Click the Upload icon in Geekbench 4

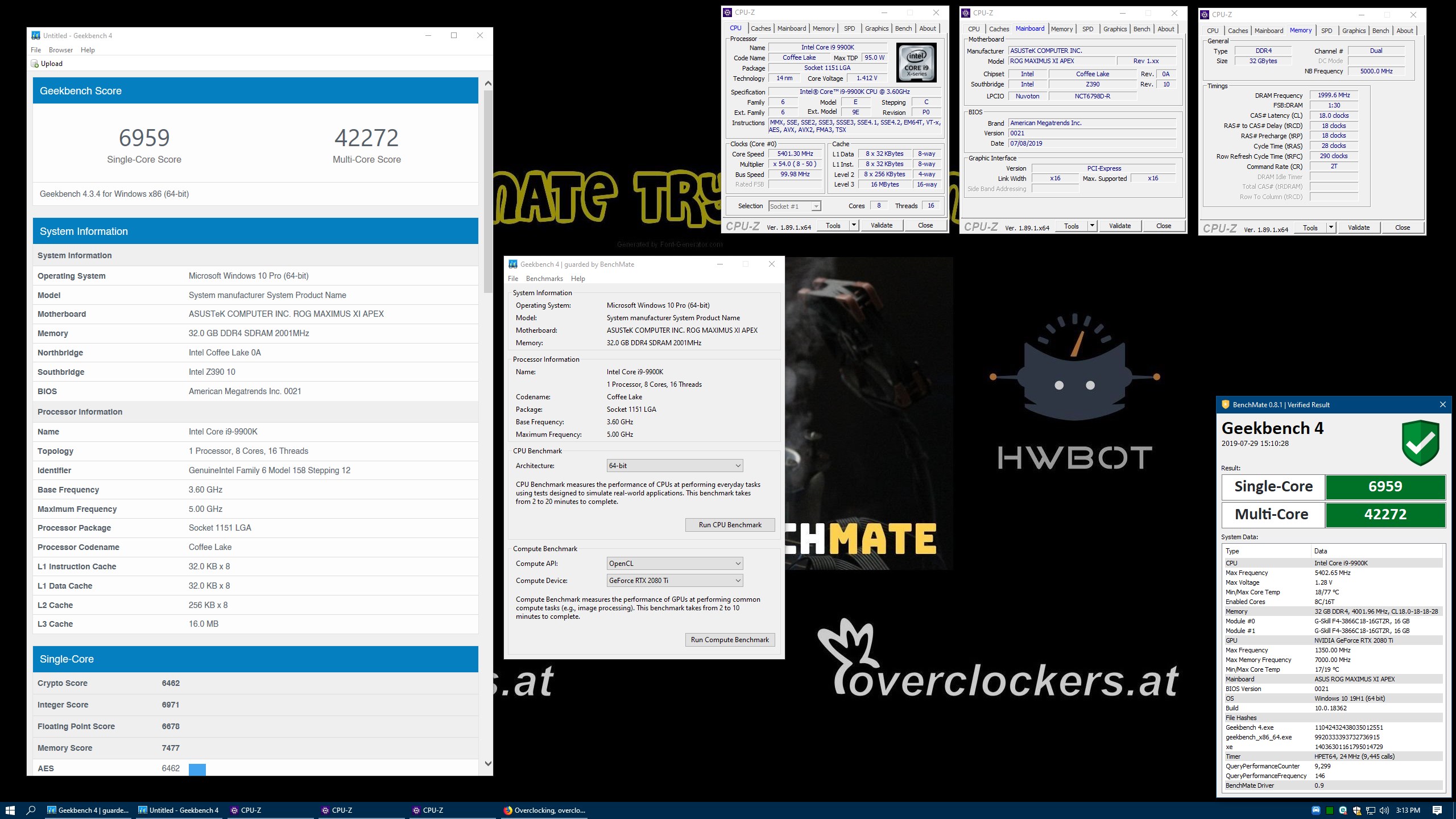click(35, 64)
